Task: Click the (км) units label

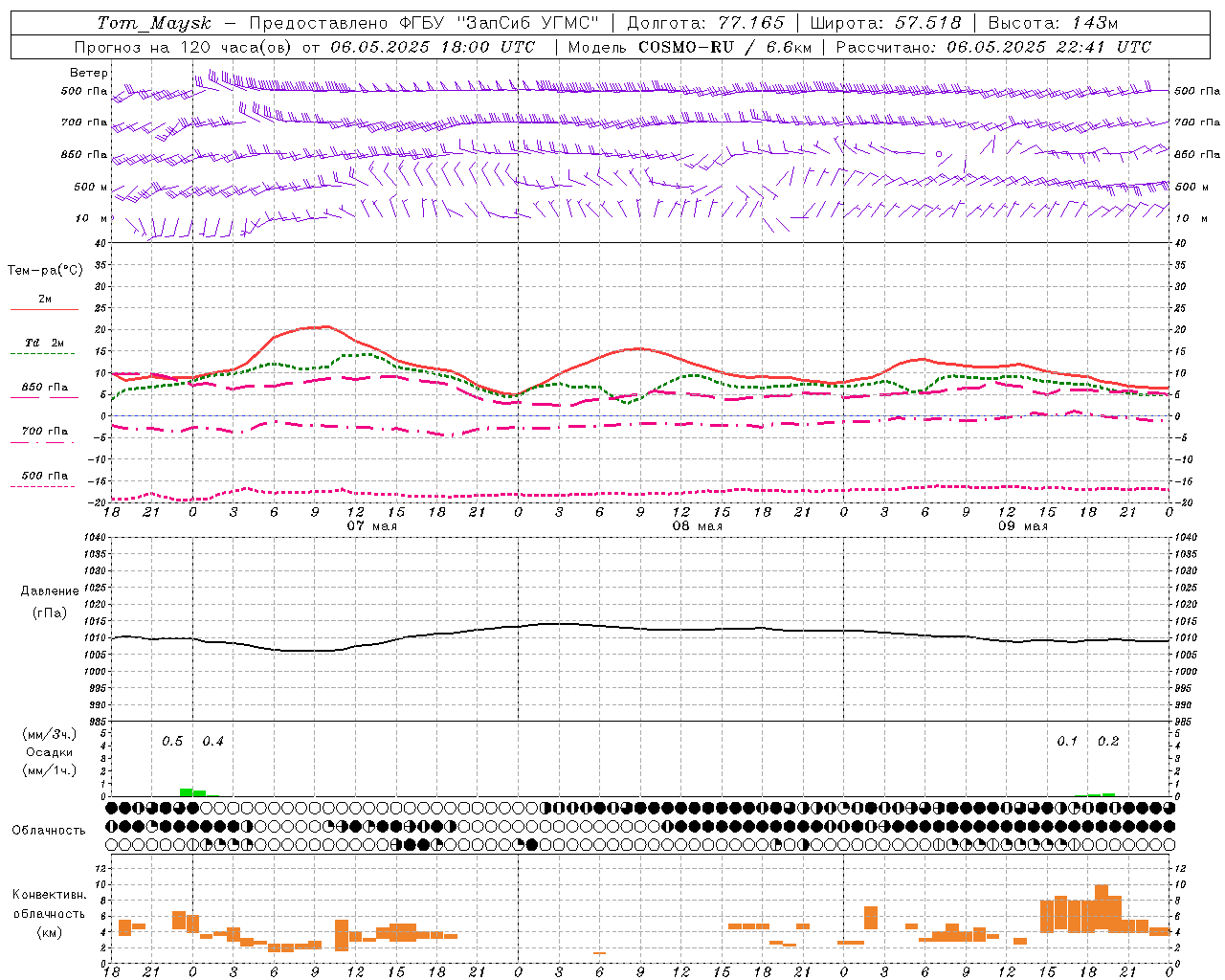Action: (x=50, y=932)
